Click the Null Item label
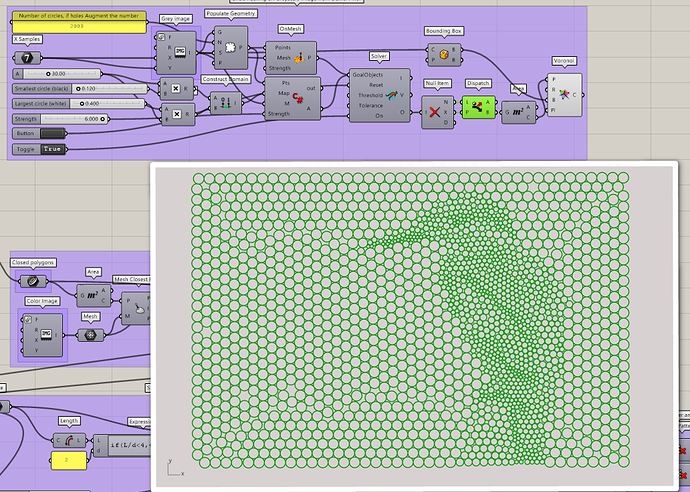The image size is (690, 492). tap(437, 83)
